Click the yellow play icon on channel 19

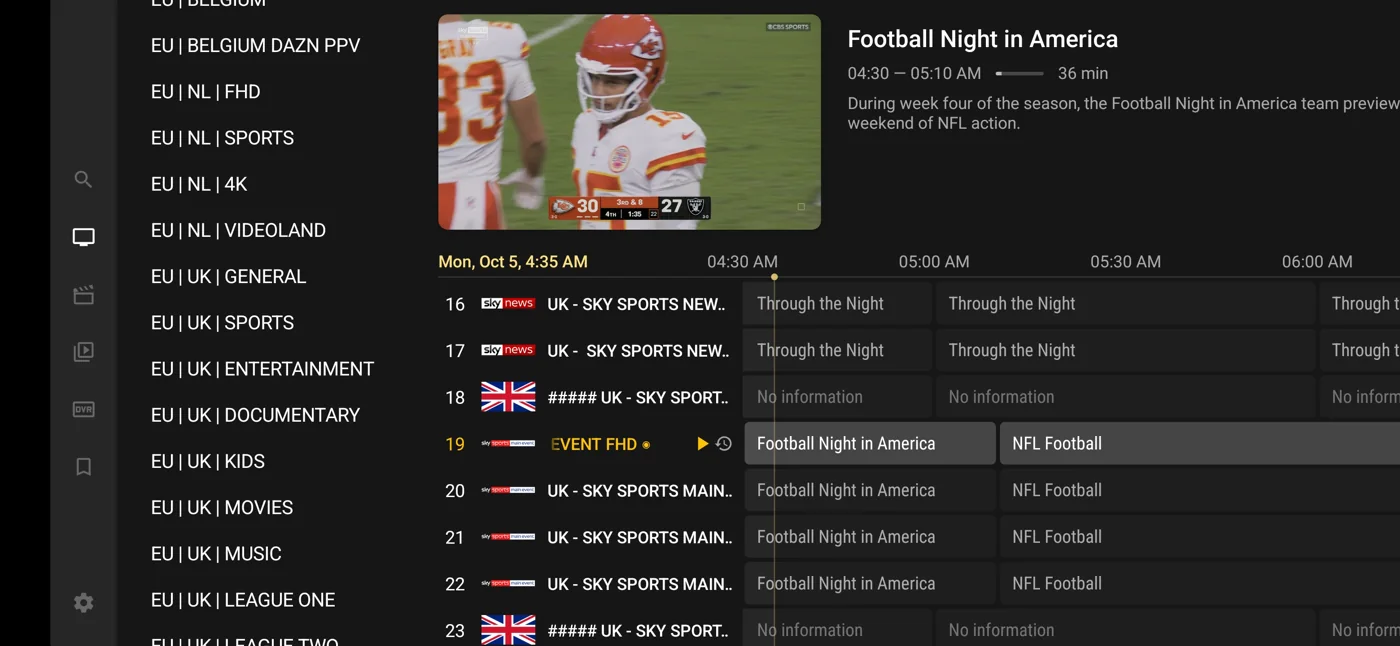pyautogui.click(x=702, y=444)
